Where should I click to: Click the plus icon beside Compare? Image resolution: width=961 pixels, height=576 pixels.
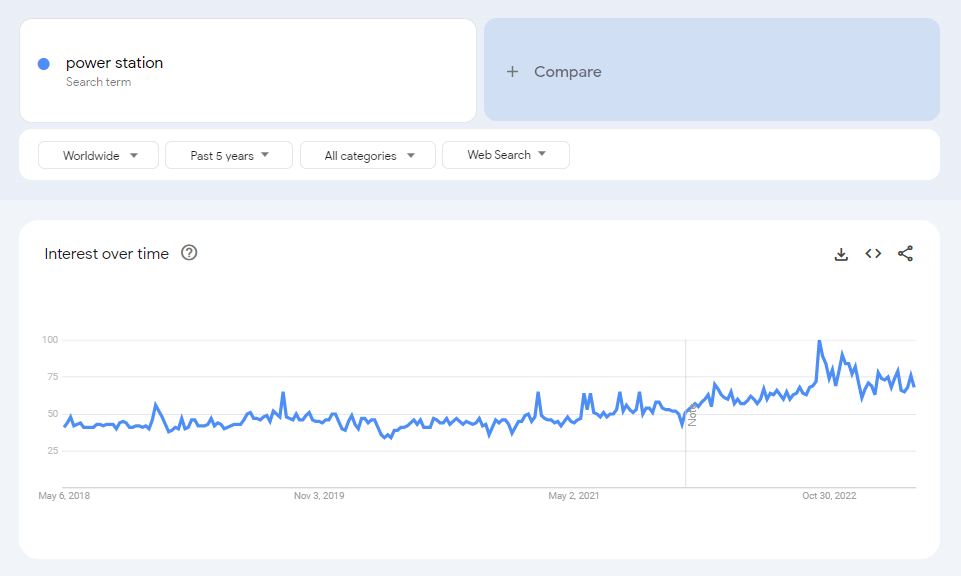[512, 72]
